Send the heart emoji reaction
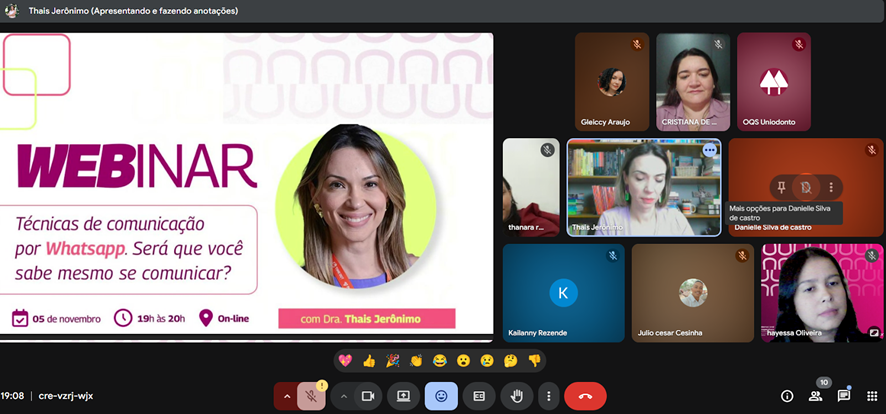The image size is (886, 414). (346, 360)
